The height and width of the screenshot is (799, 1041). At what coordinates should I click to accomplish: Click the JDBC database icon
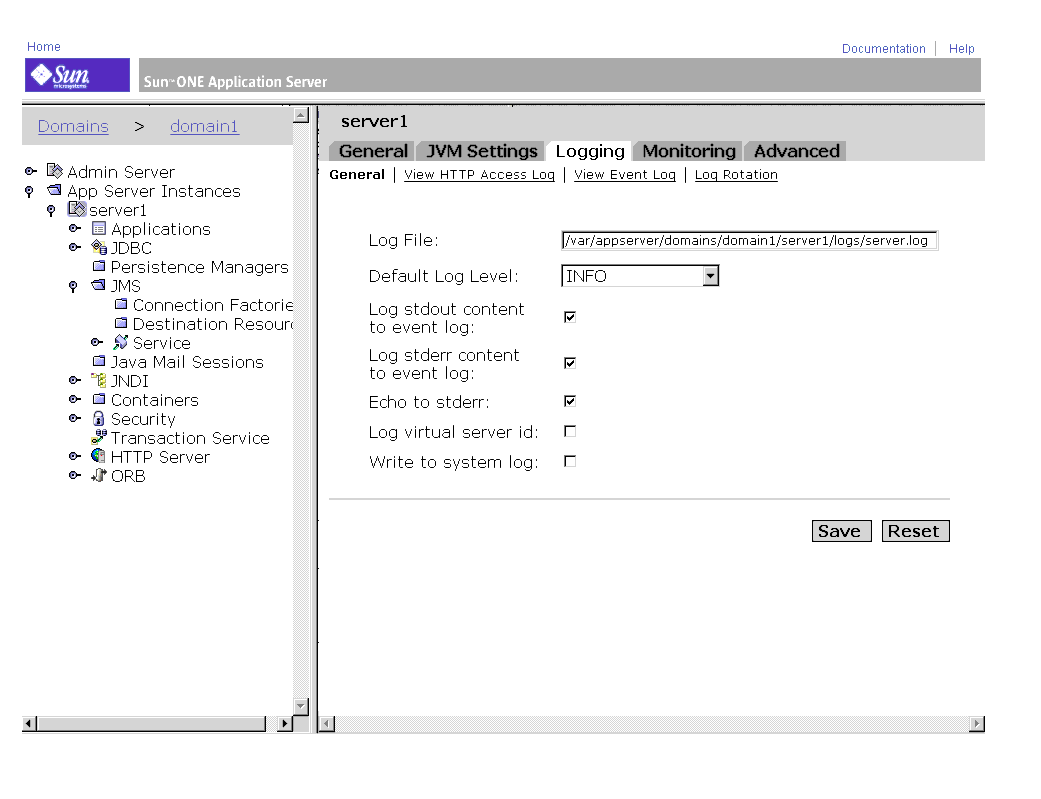99,248
